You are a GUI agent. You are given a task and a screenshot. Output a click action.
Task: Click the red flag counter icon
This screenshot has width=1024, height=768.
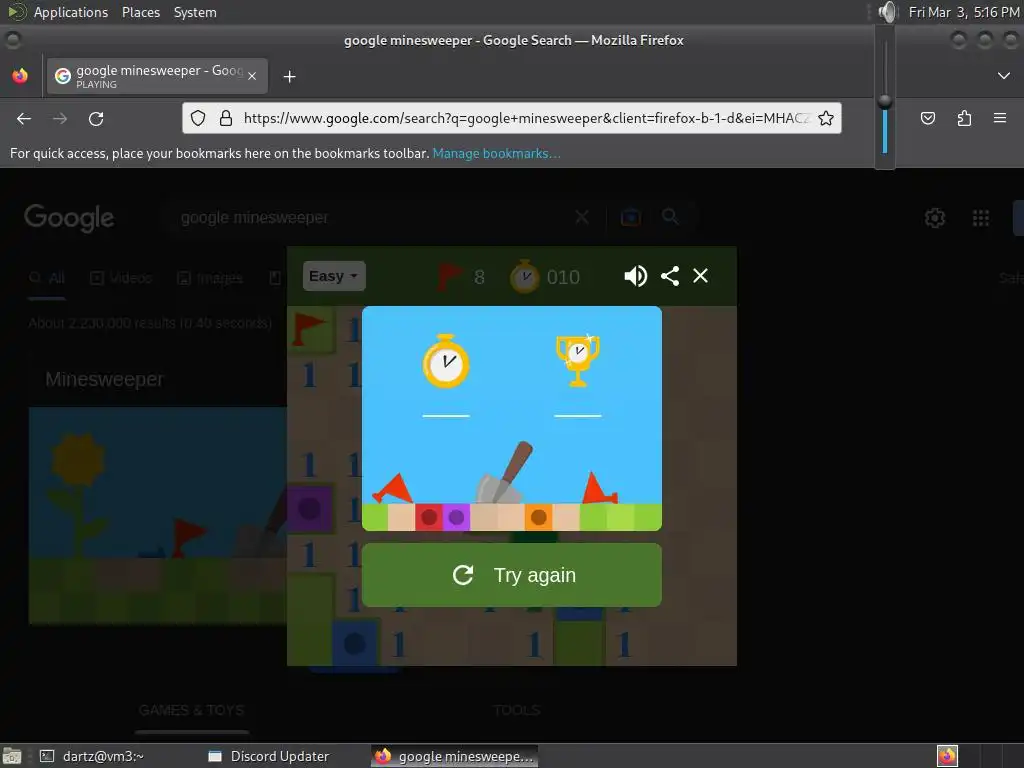tap(449, 276)
